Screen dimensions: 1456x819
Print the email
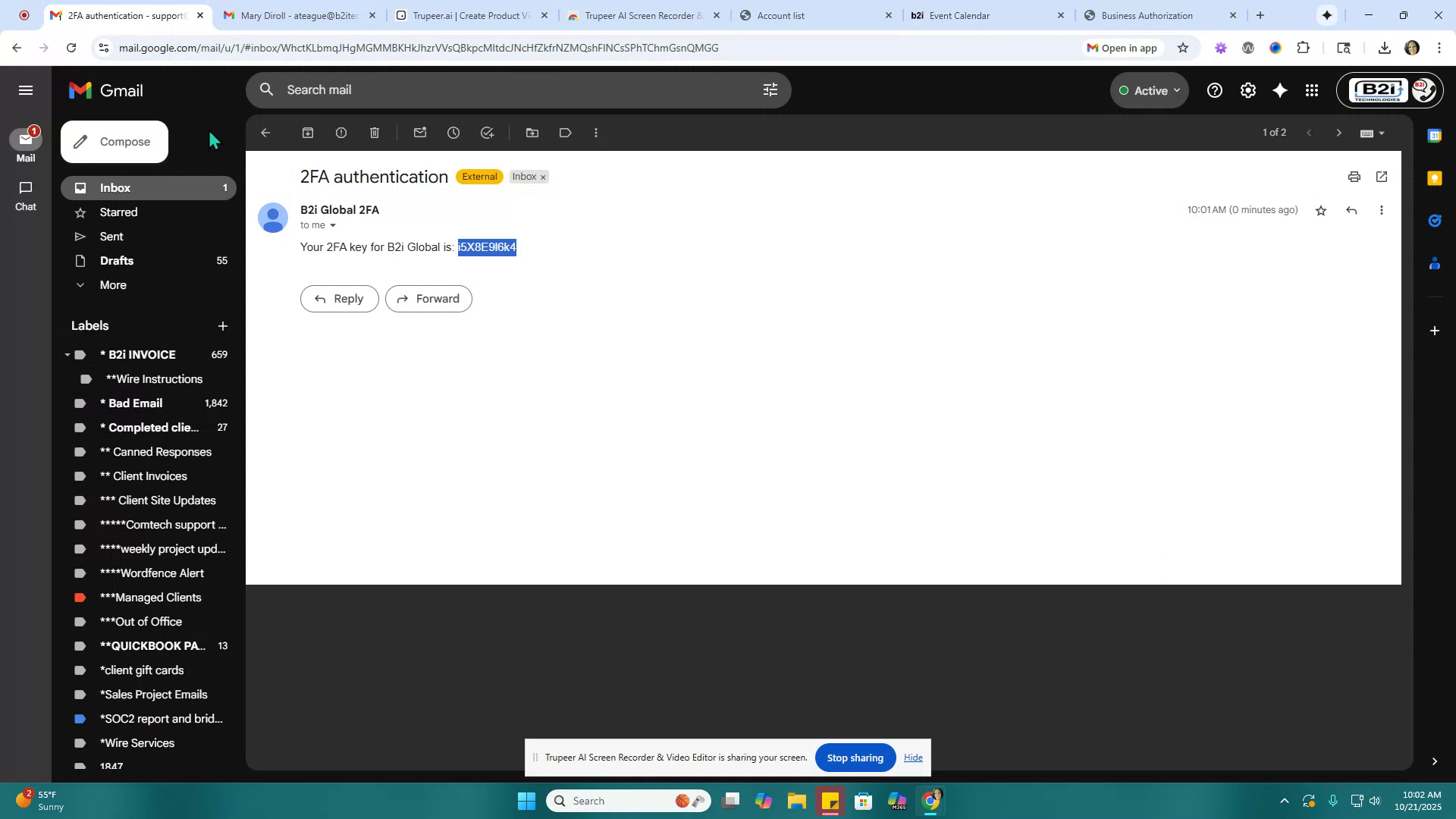click(x=1354, y=176)
